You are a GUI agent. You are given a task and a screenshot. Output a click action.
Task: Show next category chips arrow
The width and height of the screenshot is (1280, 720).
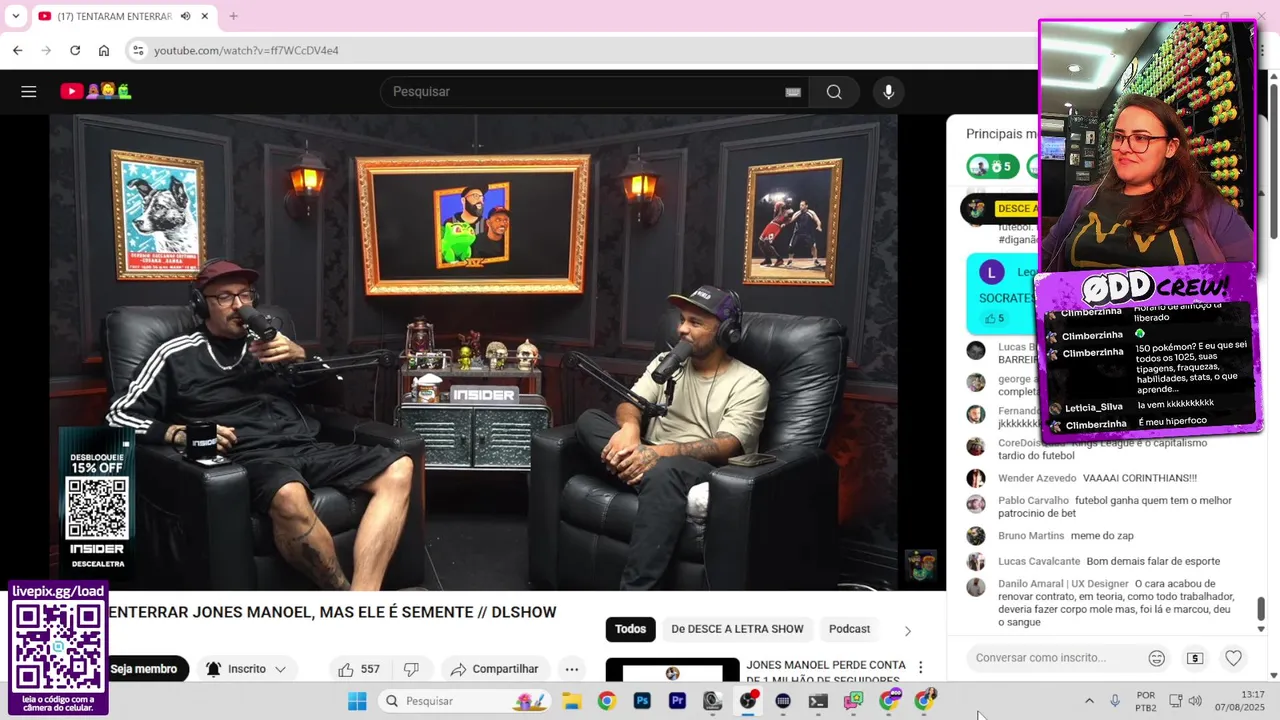pos(908,630)
